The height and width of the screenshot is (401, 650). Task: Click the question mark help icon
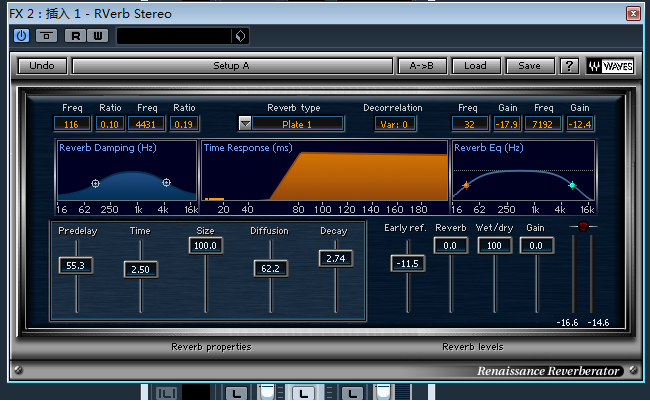click(569, 66)
